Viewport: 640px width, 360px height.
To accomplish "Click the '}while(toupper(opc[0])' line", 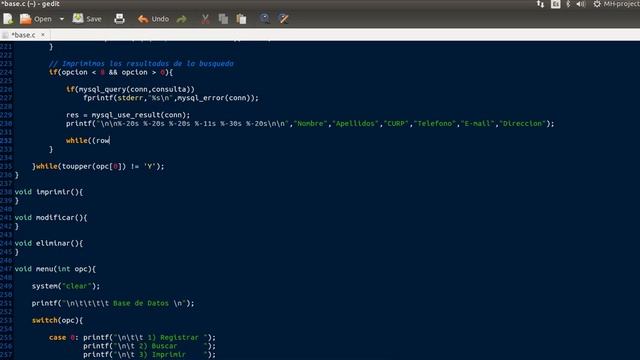I will tap(98, 167).
